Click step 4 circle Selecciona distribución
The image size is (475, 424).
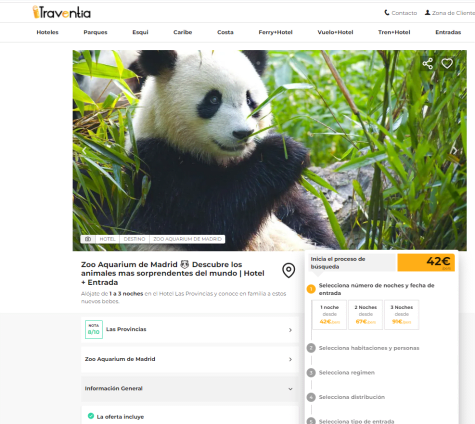point(311,397)
